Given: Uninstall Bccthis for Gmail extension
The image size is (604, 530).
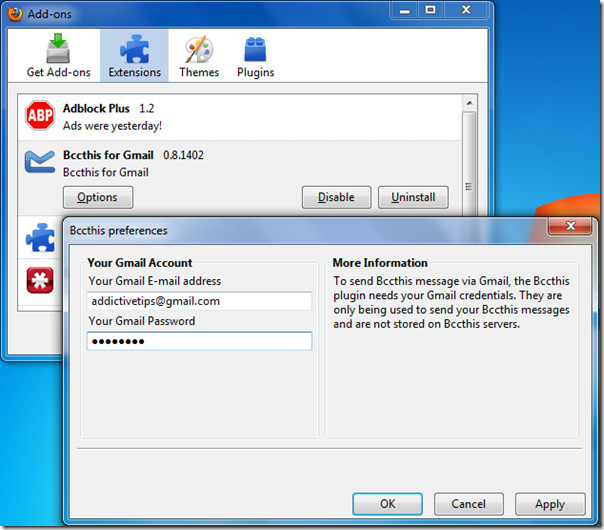Looking at the screenshot, I should pos(413,197).
